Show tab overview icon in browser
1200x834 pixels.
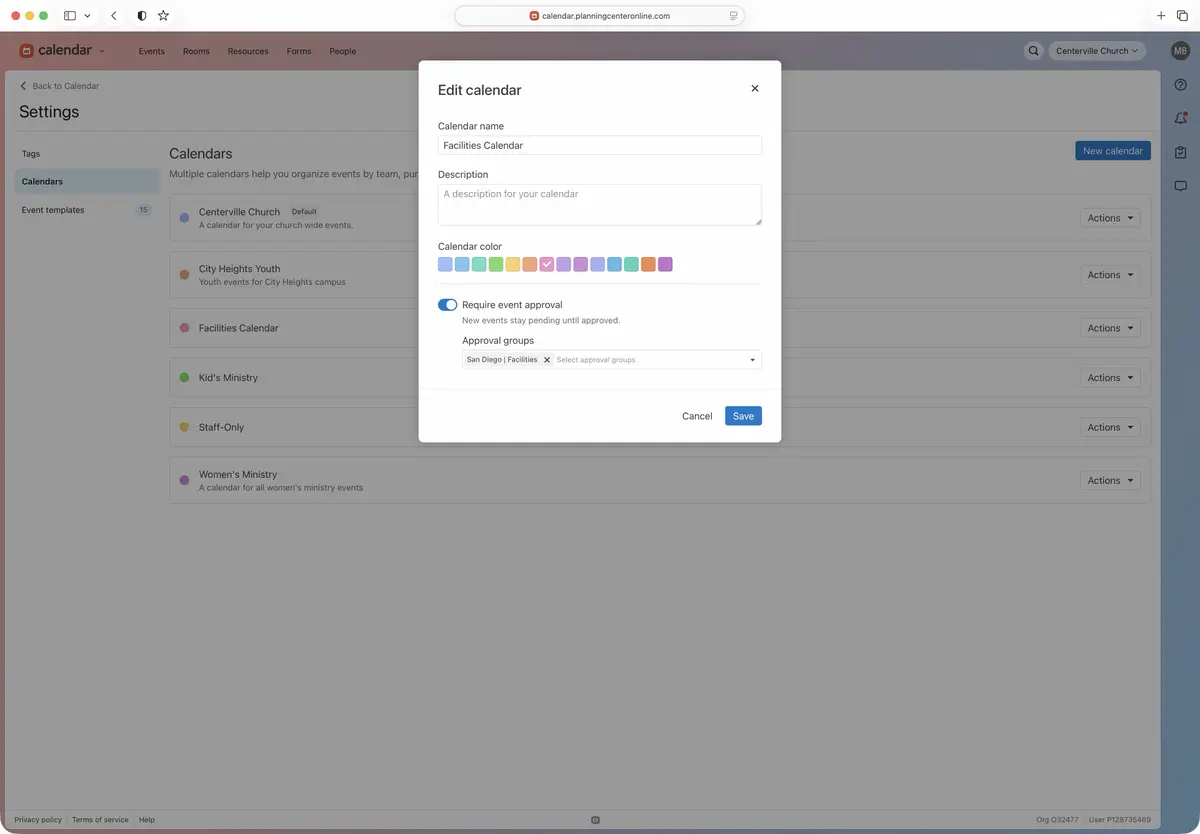1181,16
